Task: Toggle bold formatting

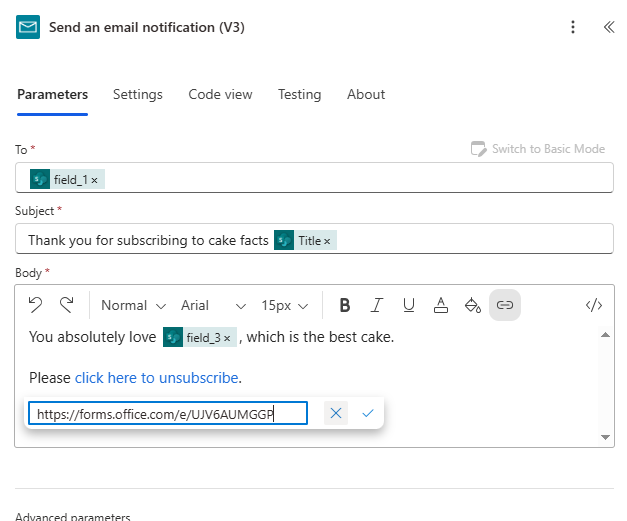Action: tap(345, 305)
